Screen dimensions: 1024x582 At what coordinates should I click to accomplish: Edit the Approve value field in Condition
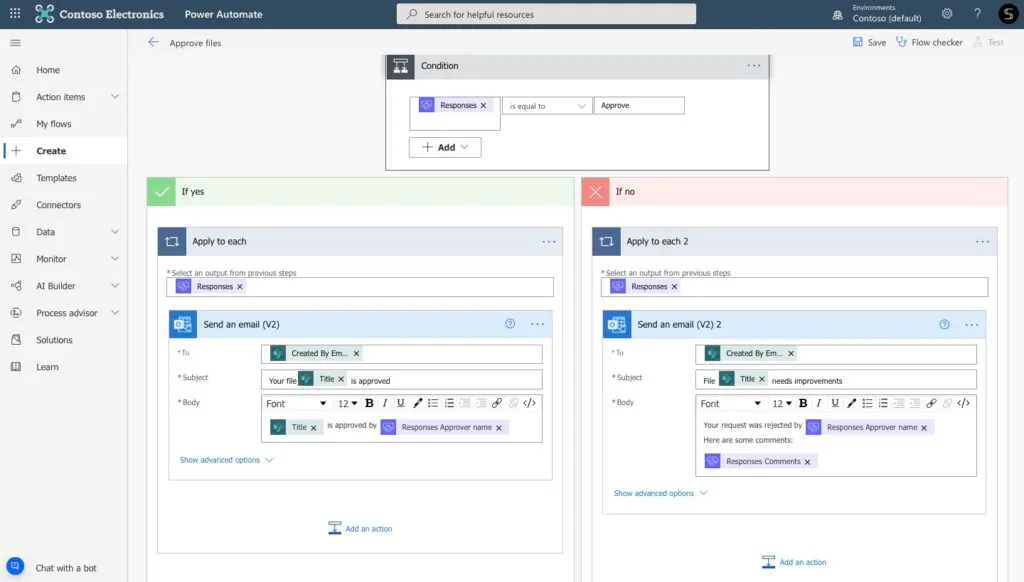click(639, 106)
